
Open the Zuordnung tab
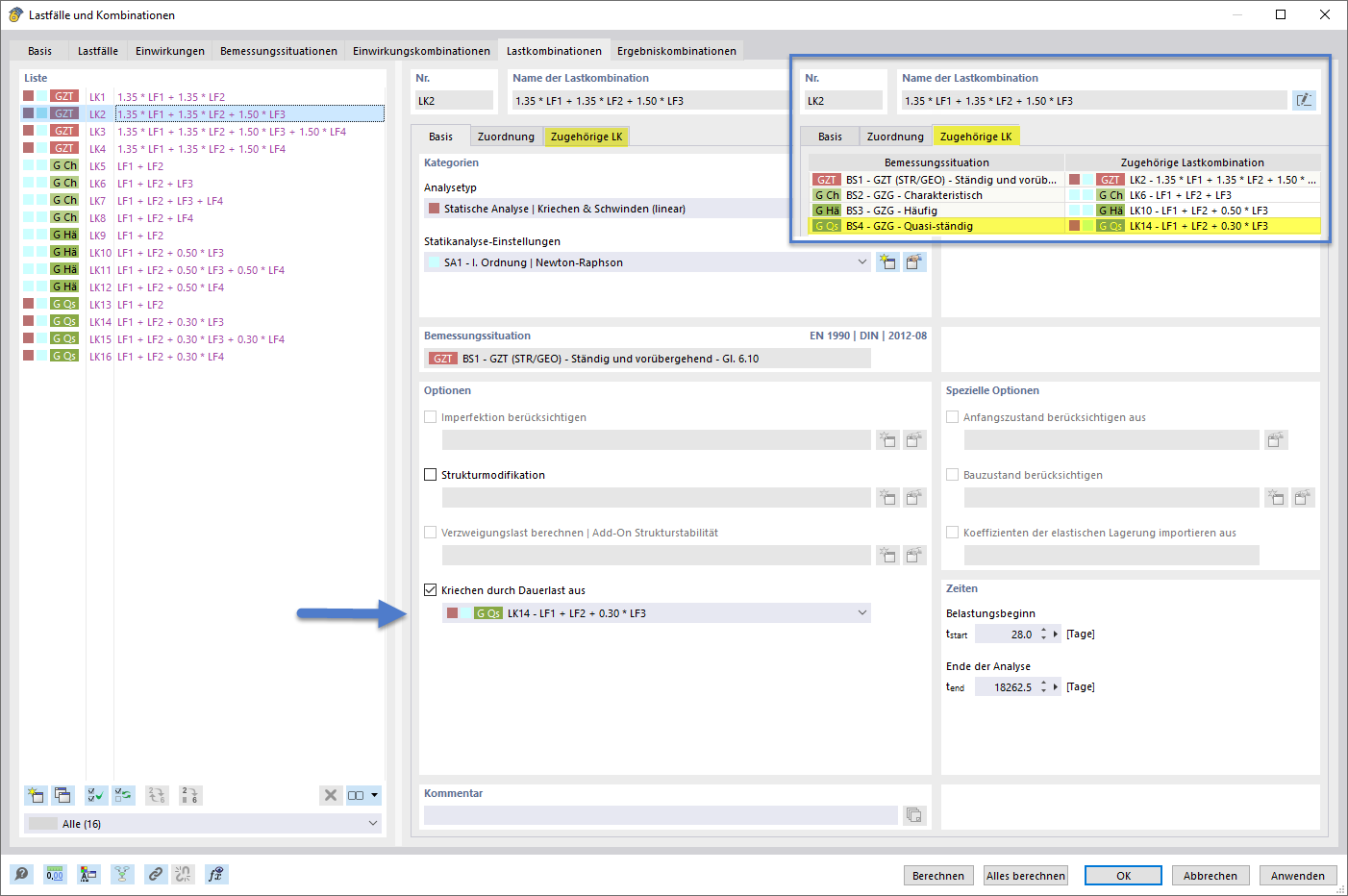click(506, 137)
